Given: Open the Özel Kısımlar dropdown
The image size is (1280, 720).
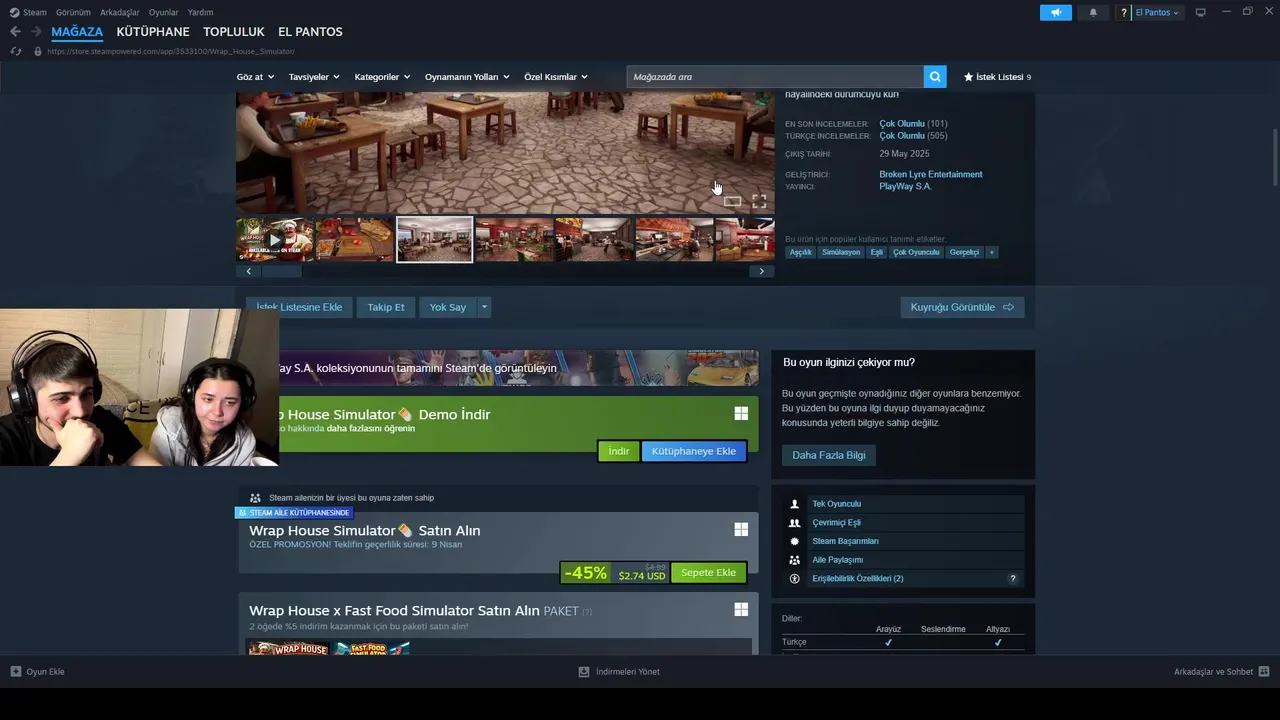Looking at the screenshot, I should (556, 77).
